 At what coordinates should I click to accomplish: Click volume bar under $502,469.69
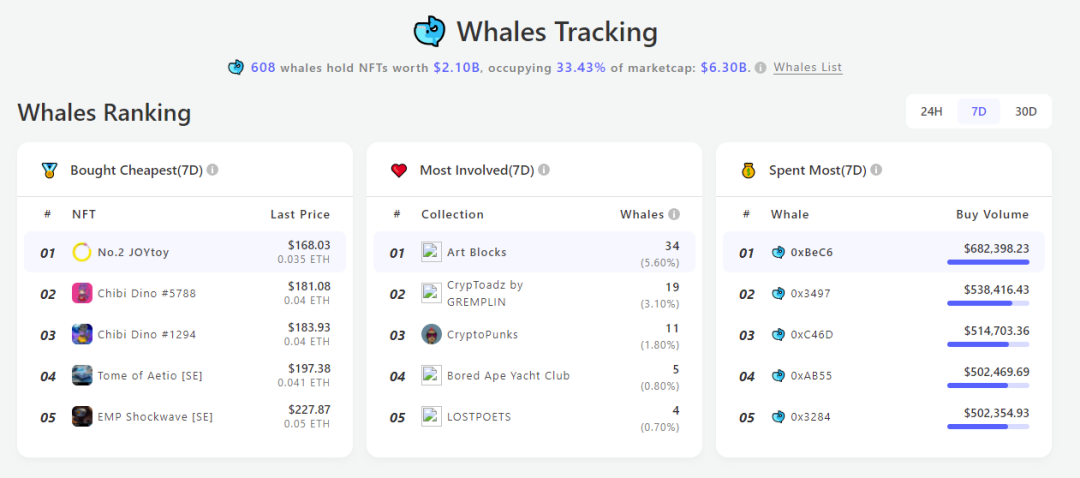click(988, 386)
